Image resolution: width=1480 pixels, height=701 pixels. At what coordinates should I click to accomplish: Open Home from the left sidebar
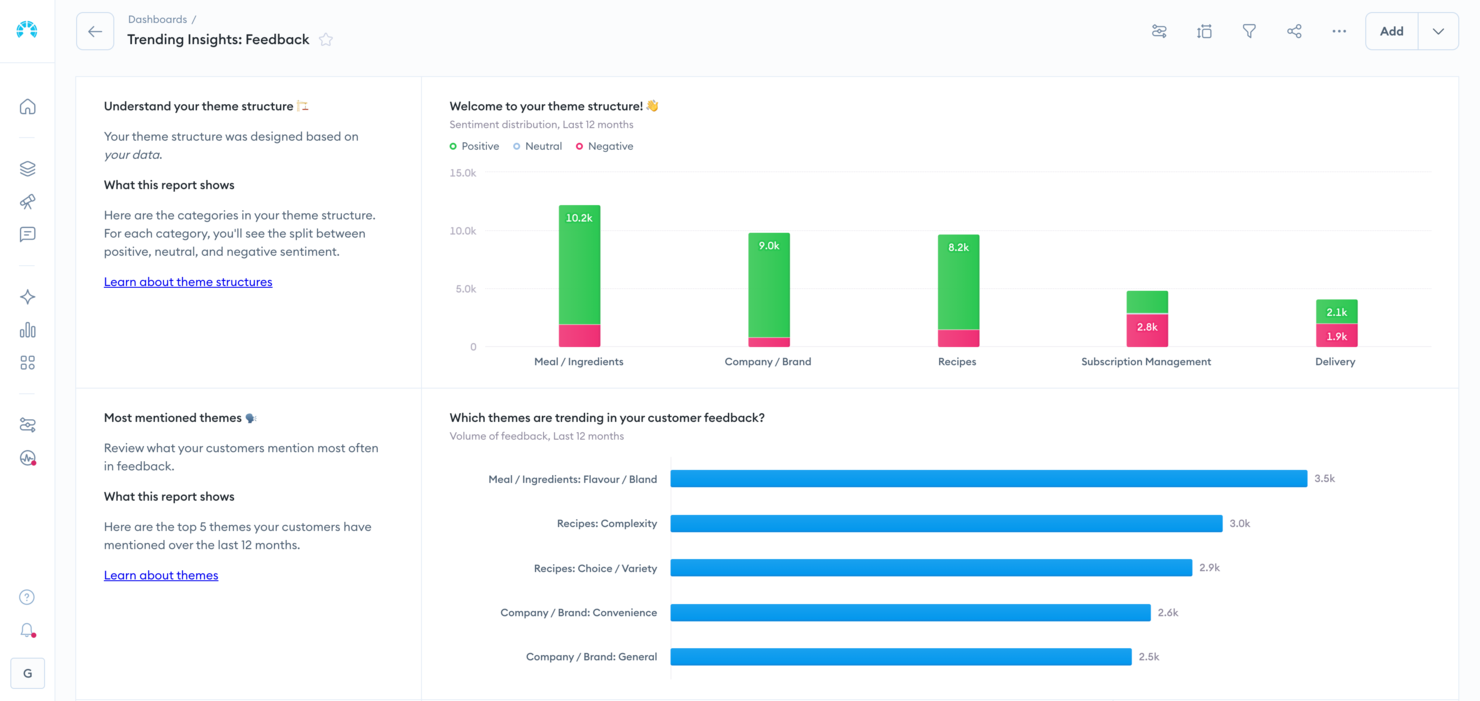coord(27,106)
